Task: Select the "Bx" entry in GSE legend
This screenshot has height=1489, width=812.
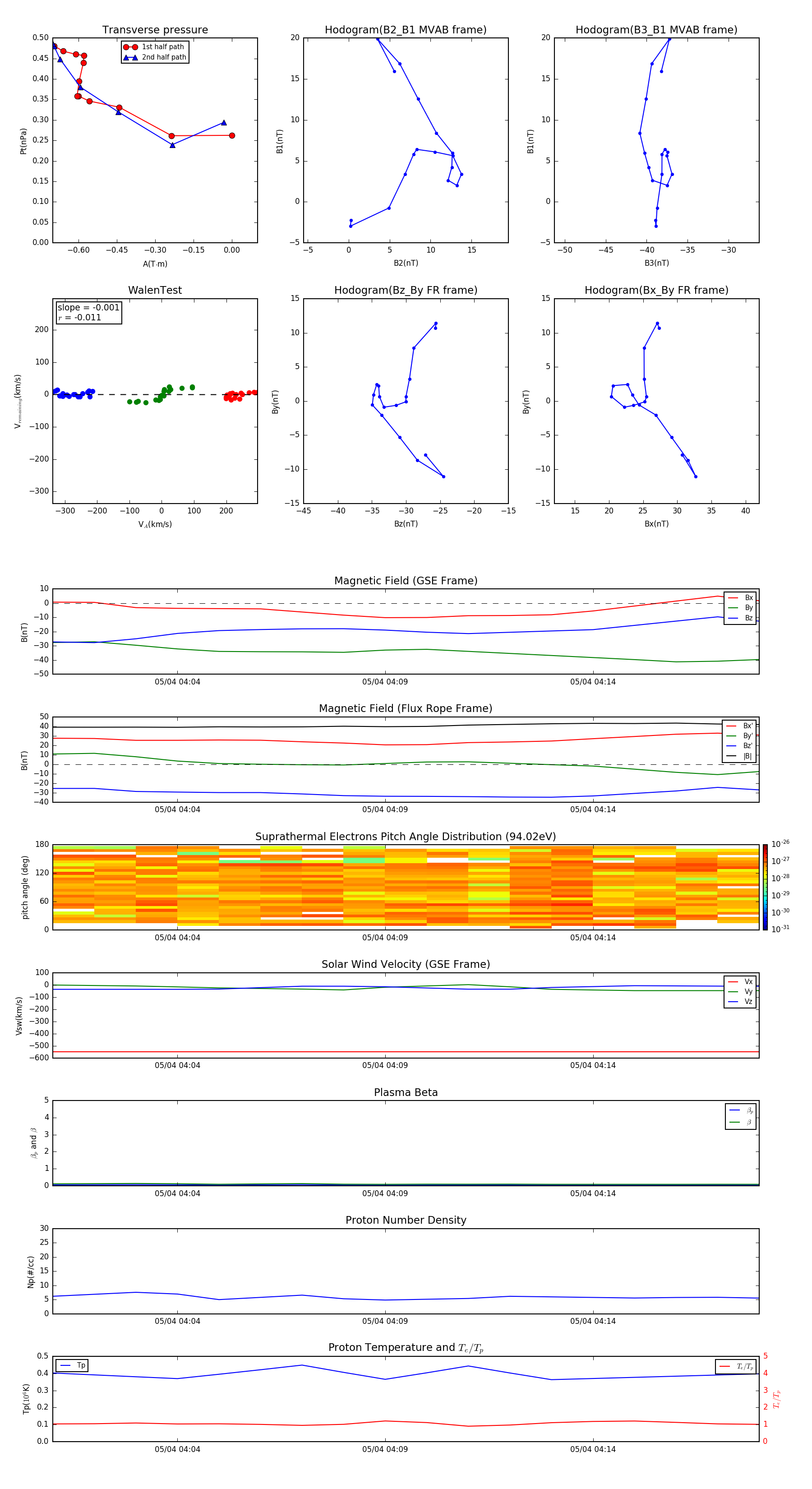Action: (740, 598)
